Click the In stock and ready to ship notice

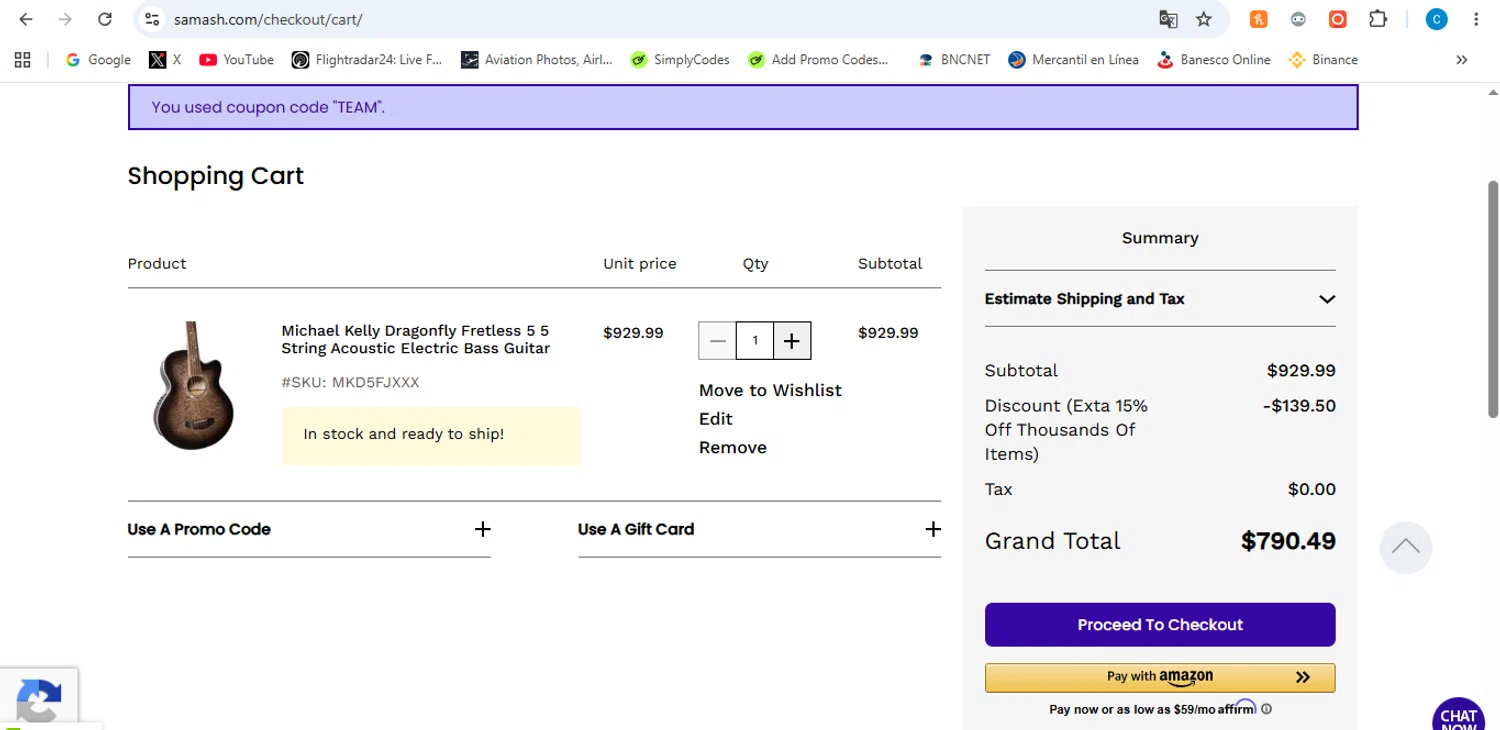click(x=431, y=435)
